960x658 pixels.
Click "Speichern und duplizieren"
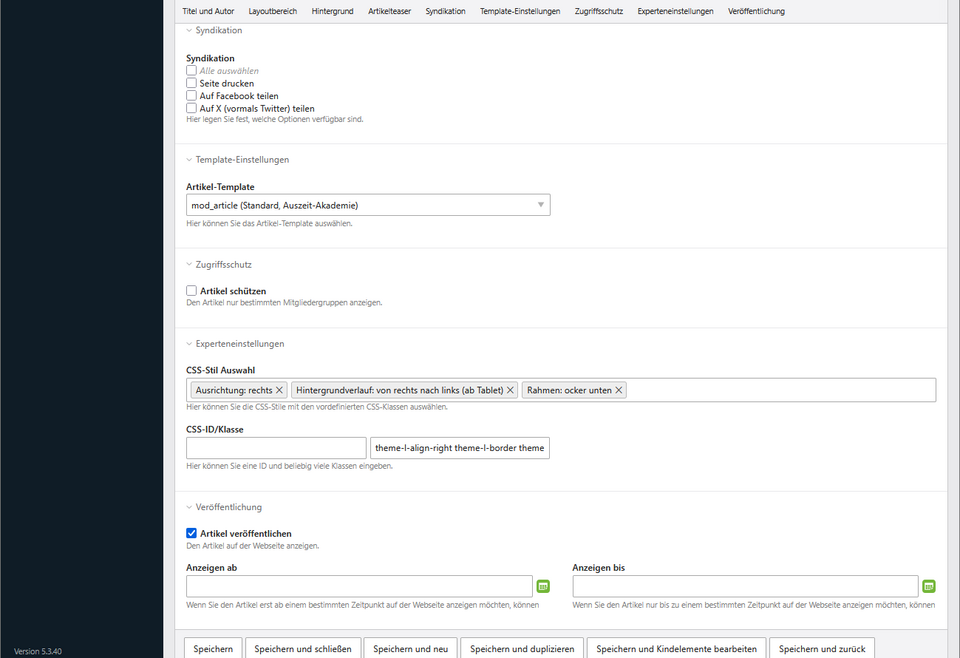point(521,648)
